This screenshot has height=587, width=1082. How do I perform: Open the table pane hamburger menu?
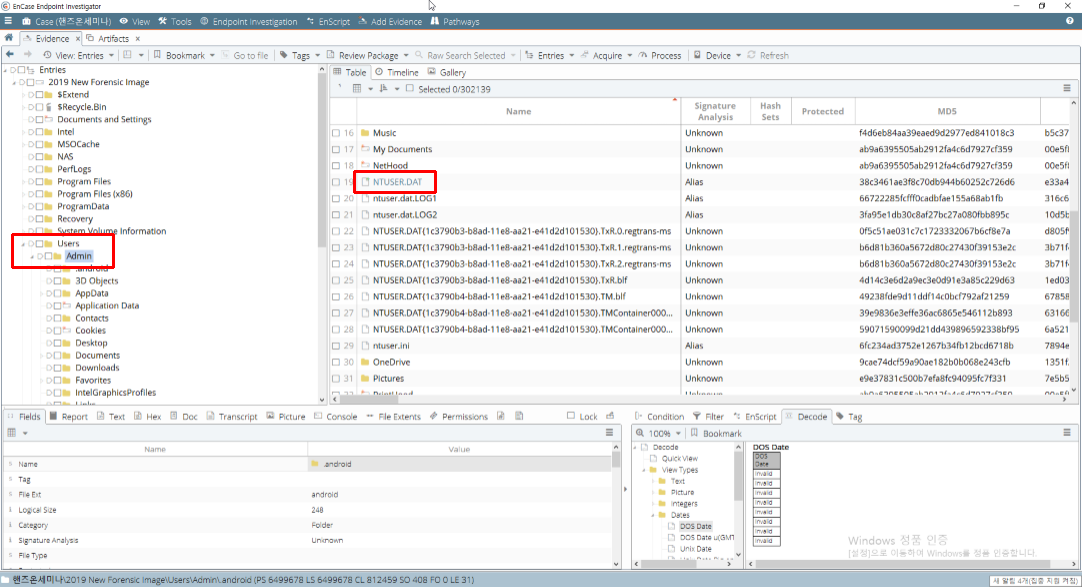(x=1067, y=89)
